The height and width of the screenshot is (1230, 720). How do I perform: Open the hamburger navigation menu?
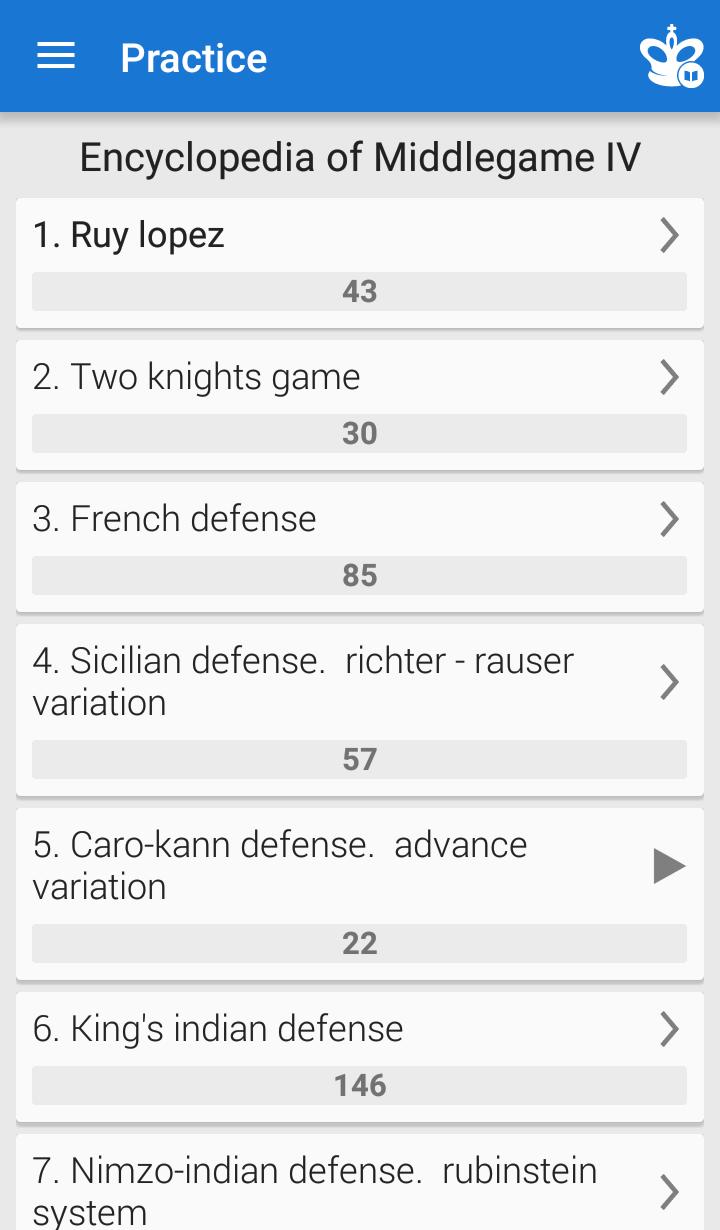[56, 57]
